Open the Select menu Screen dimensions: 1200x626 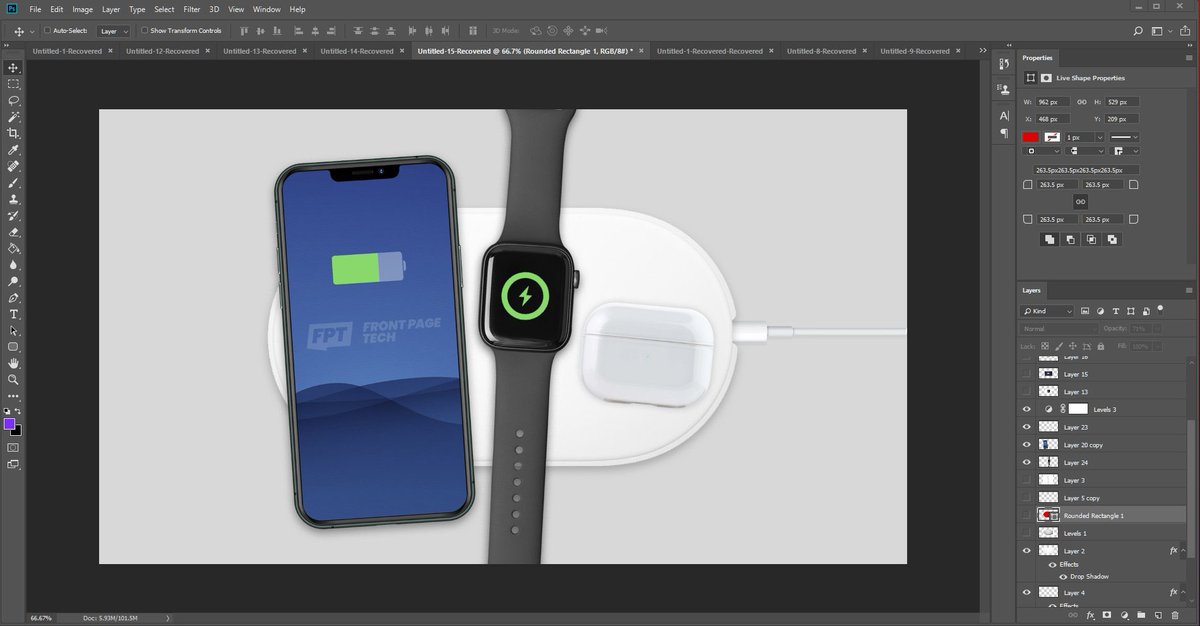164,9
